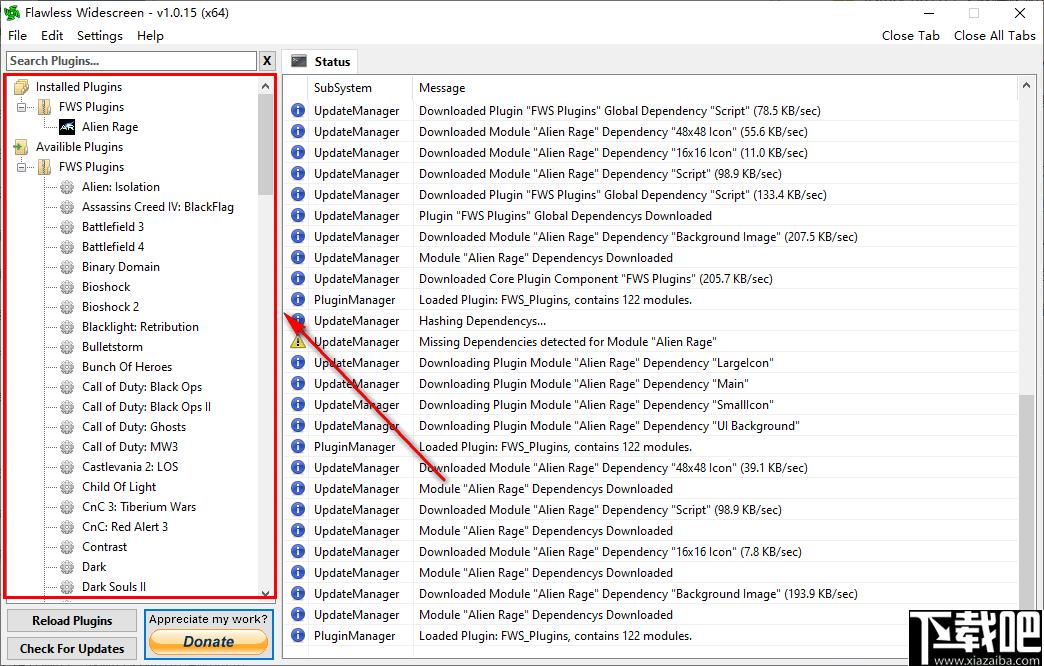The image size is (1044, 666).
Task: Select the installed Alien Rage plugin
Action: pyautogui.click(x=110, y=127)
